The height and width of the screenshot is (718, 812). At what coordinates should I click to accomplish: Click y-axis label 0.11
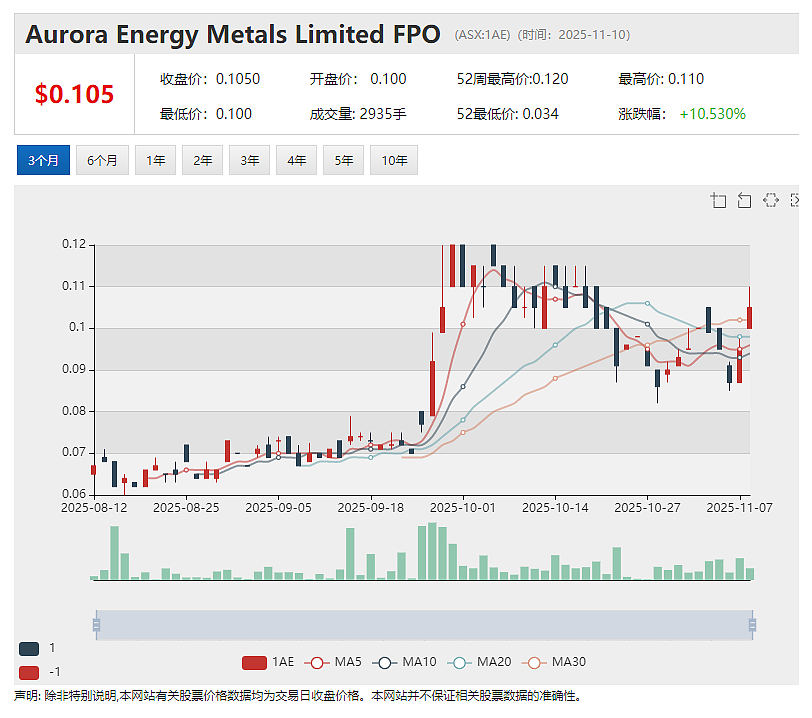click(74, 286)
